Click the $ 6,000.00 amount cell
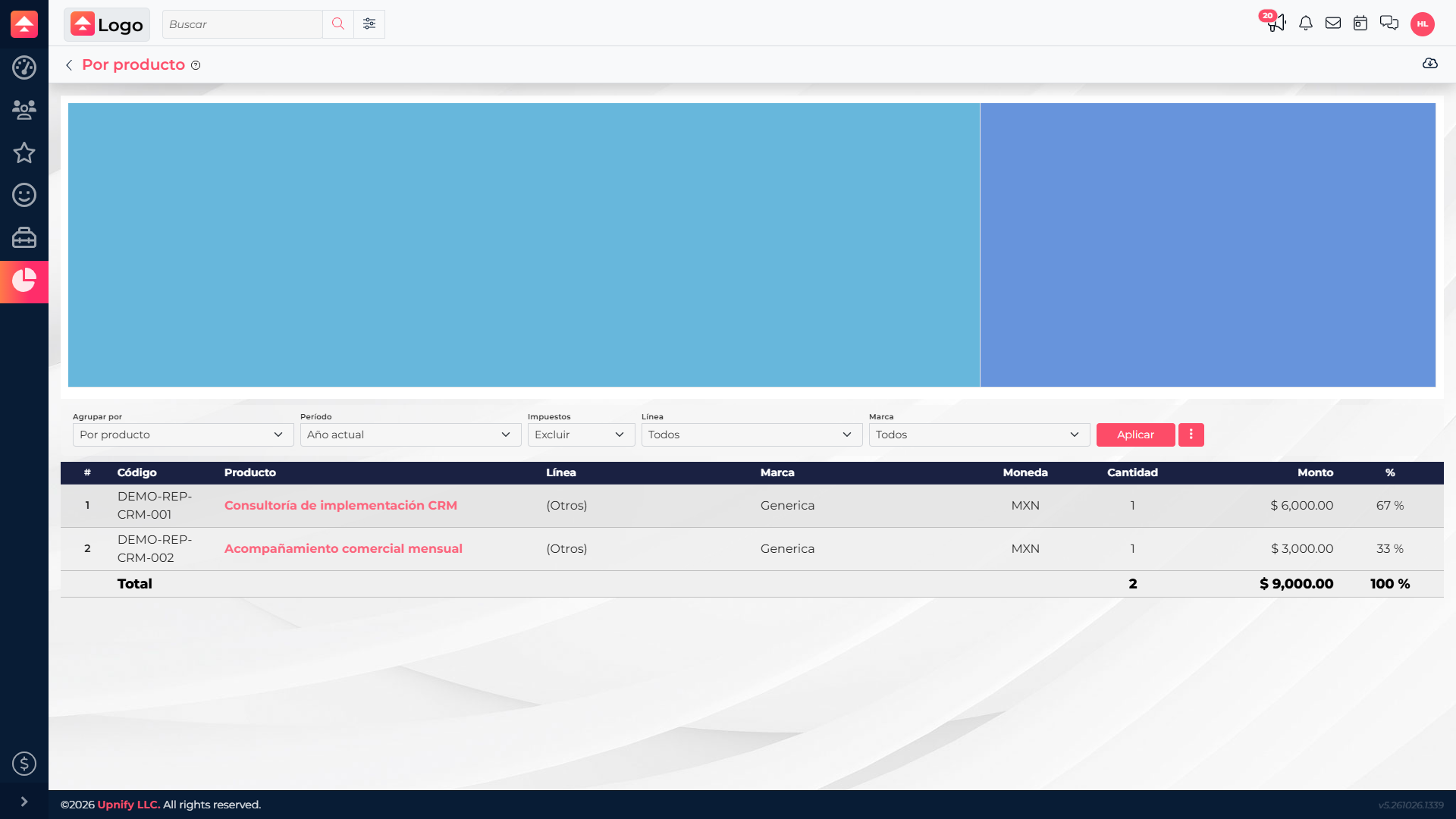This screenshot has width=1456, height=819. [x=1301, y=506]
